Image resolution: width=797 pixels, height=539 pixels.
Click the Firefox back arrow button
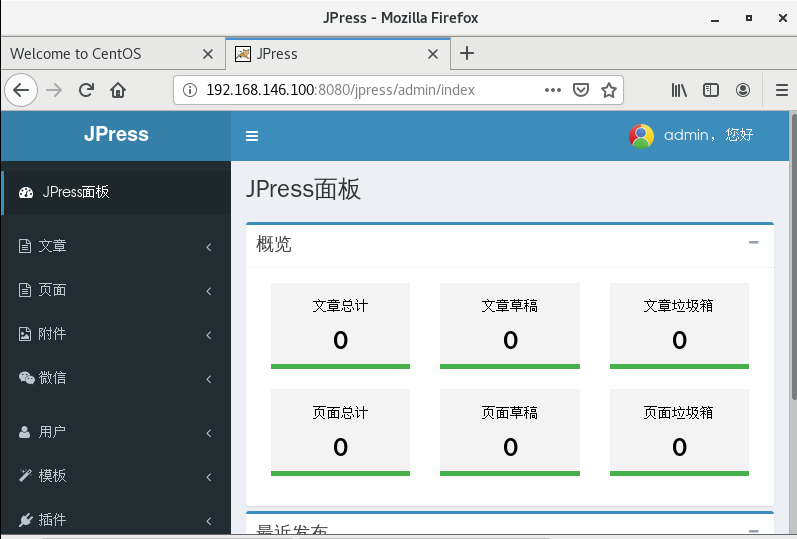pyautogui.click(x=21, y=90)
